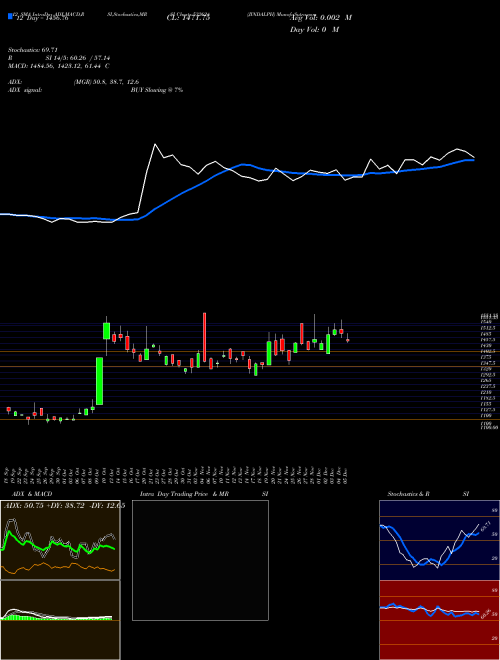Click the Day Vol: 0 M label
Image resolution: width=500 pixels, height=660 pixels.
tap(315, 29)
